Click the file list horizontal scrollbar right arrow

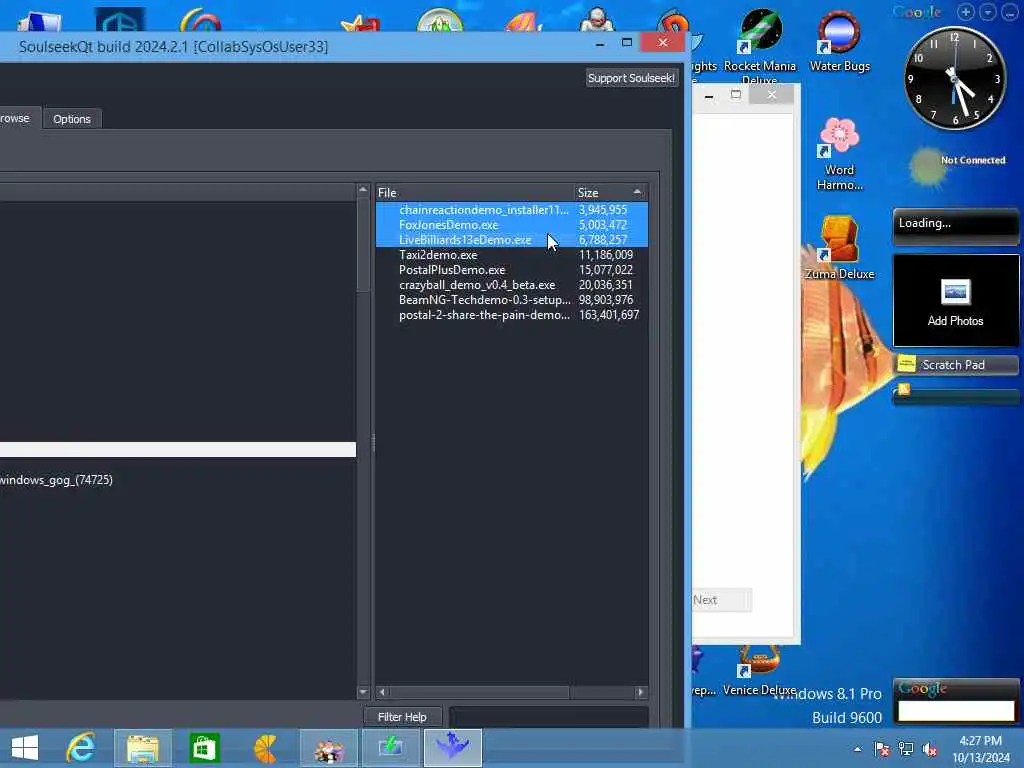[641, 692]
